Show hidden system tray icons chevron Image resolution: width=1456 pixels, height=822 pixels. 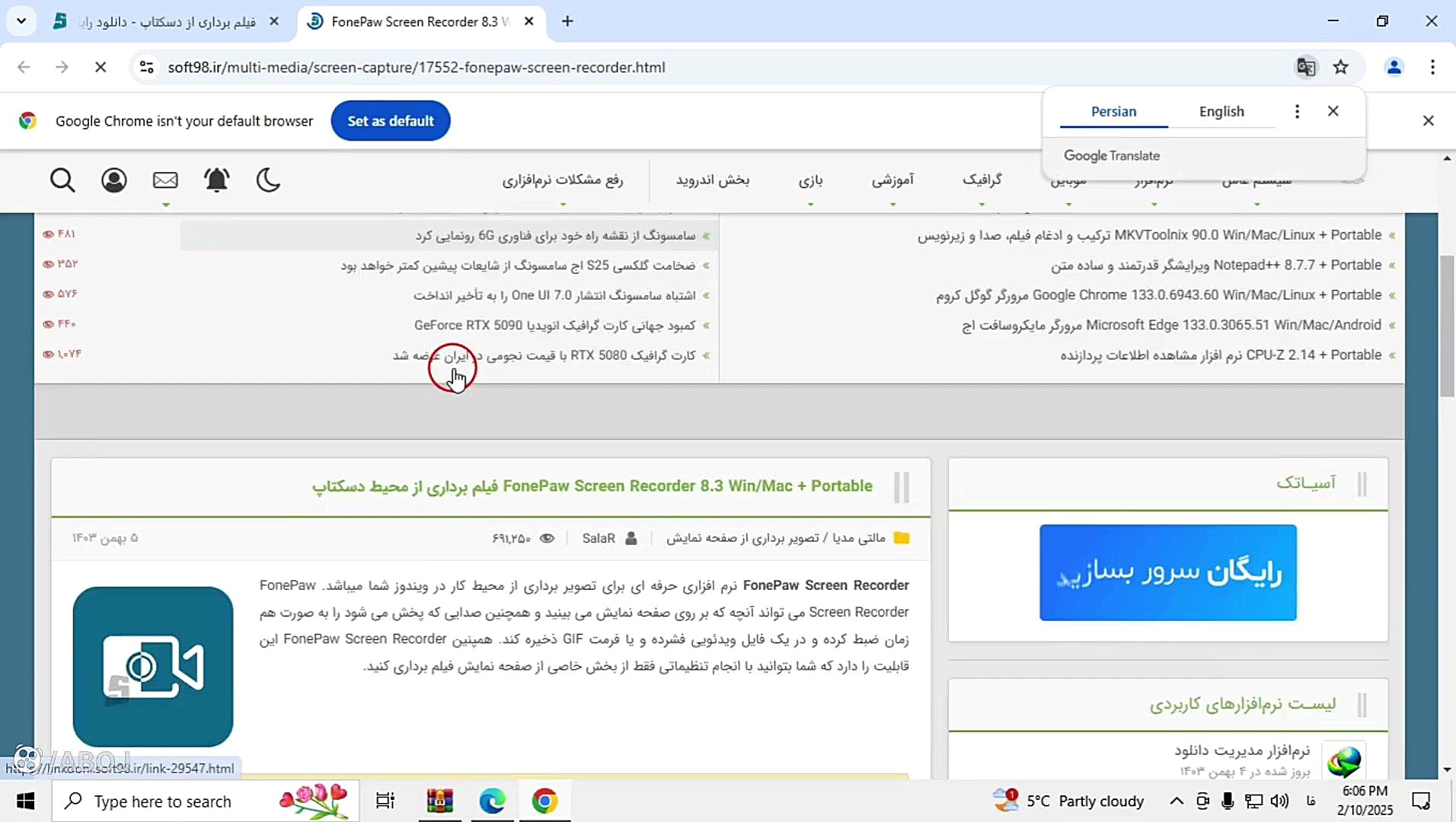pyautogui.click(x=1176, y=801)
